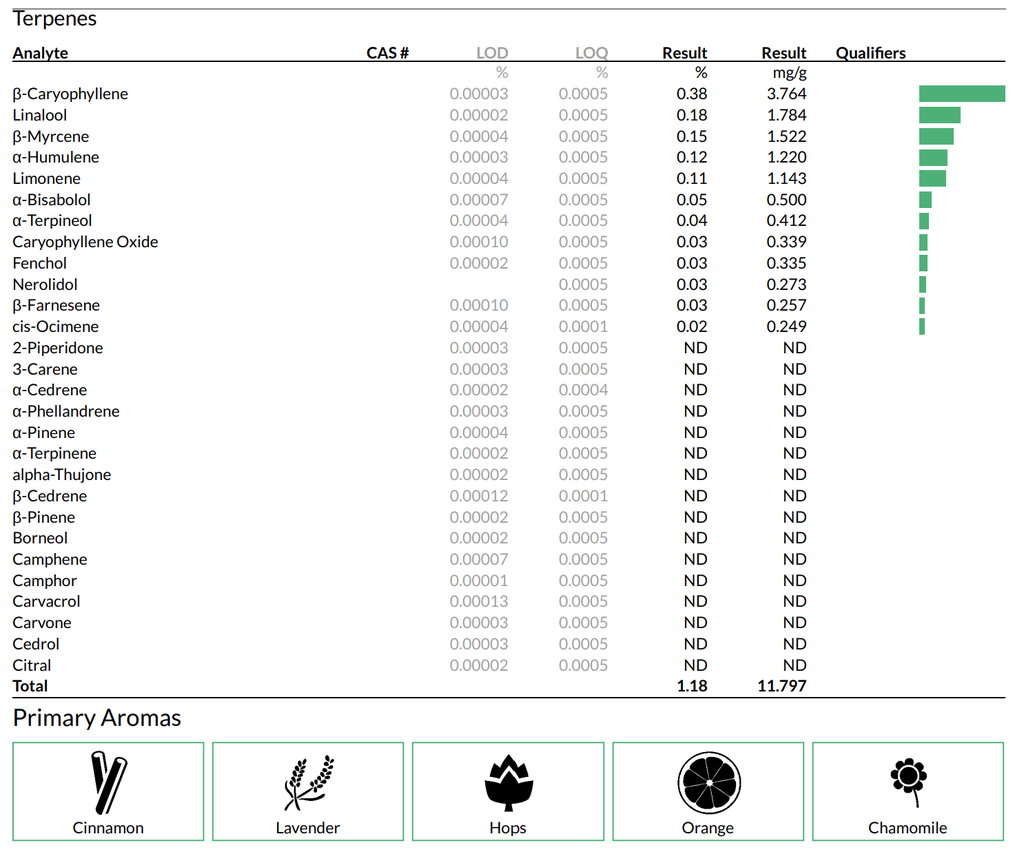Click the Linalool green bar

pyautogui.click(x=939, y=115)
